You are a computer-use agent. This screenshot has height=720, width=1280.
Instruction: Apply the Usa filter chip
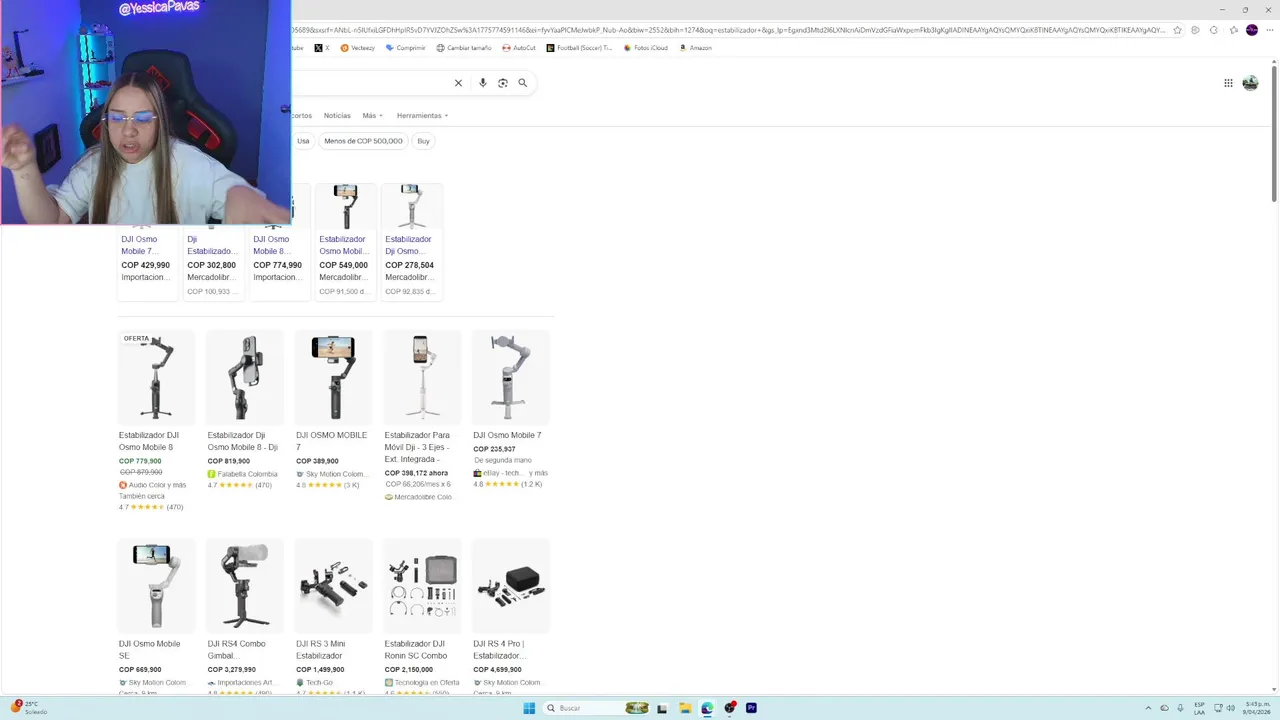[x=303, y=141]
